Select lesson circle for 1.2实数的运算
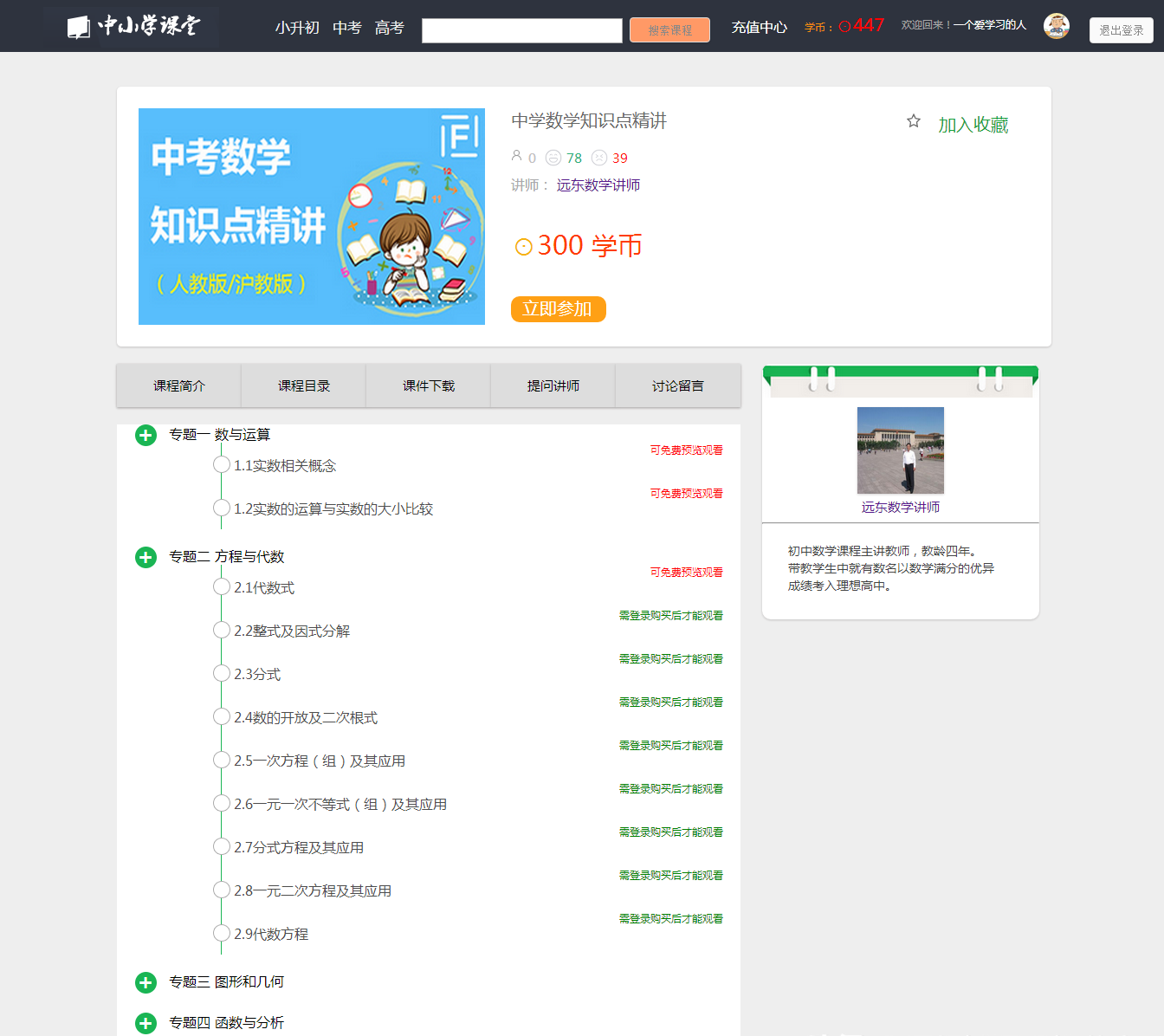This screenshot has width=1164, height=1036. coord(222,508)
